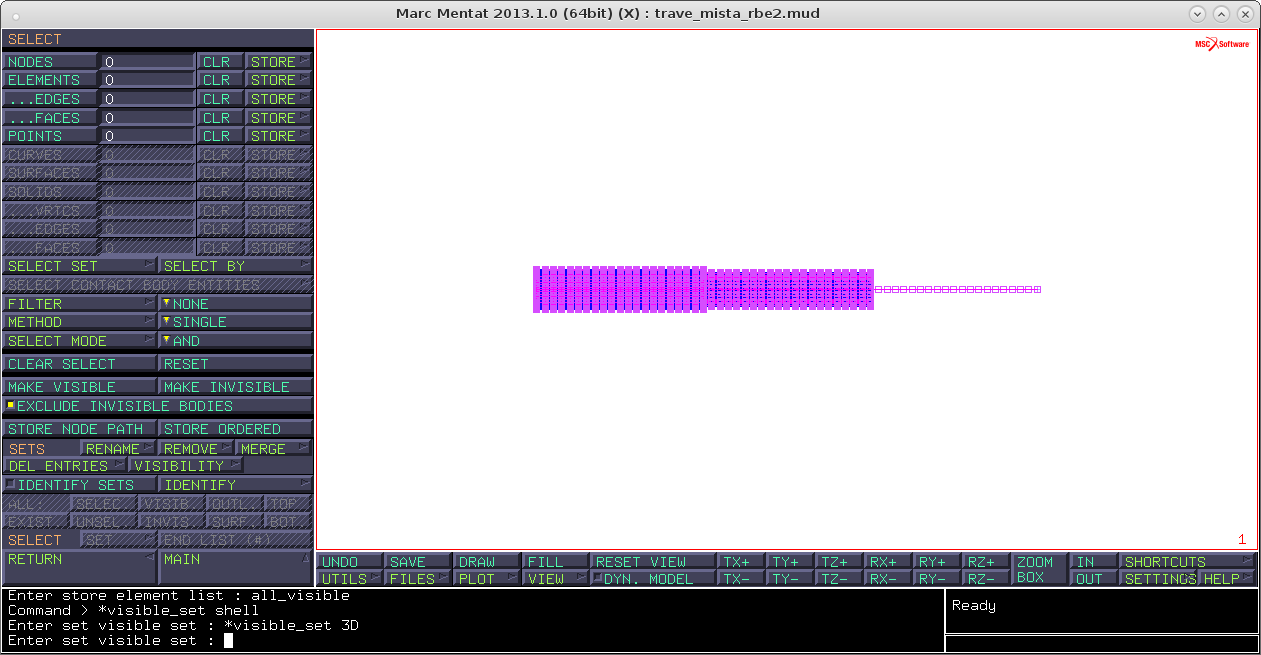
Task: Translate view with TZ+
Action: point(840,562)
